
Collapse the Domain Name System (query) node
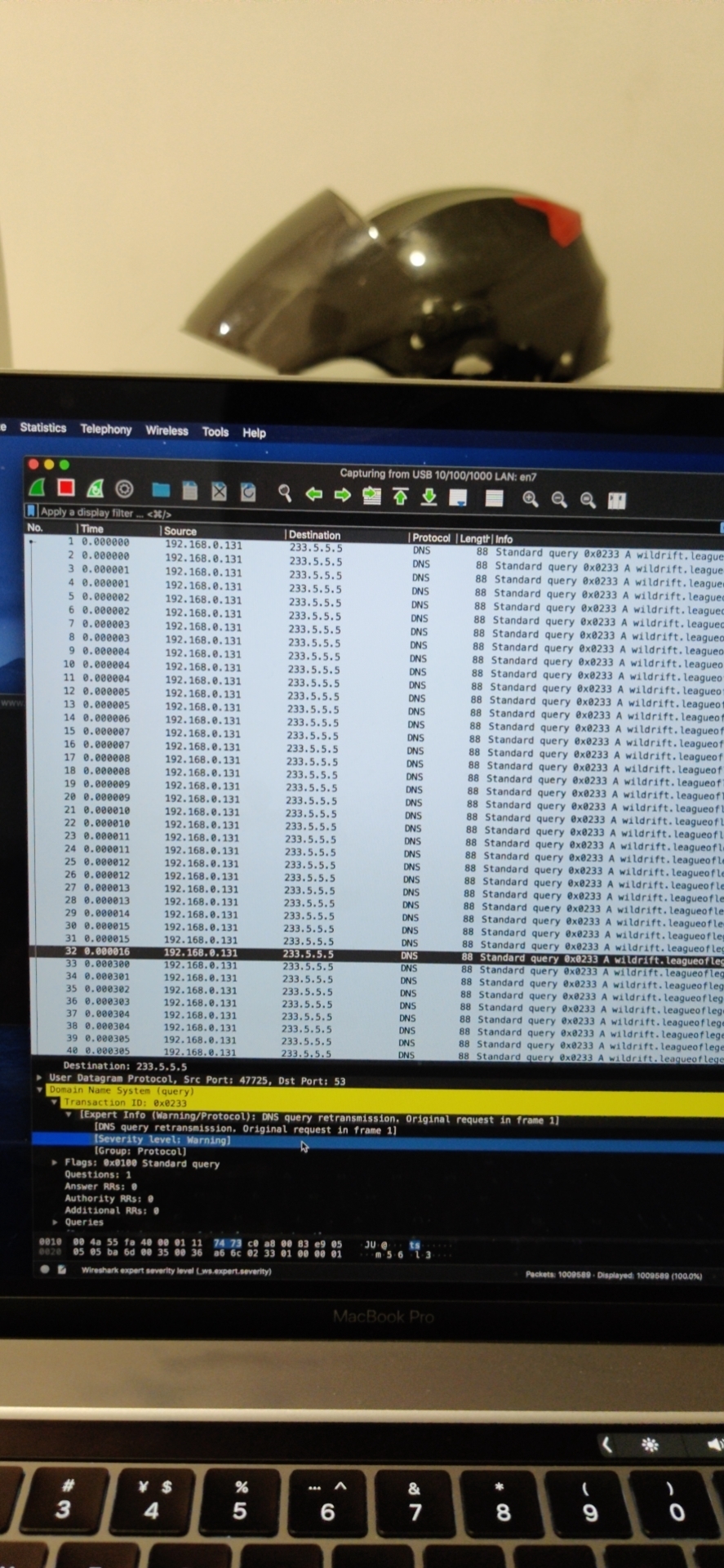[x=39, y=1090]
